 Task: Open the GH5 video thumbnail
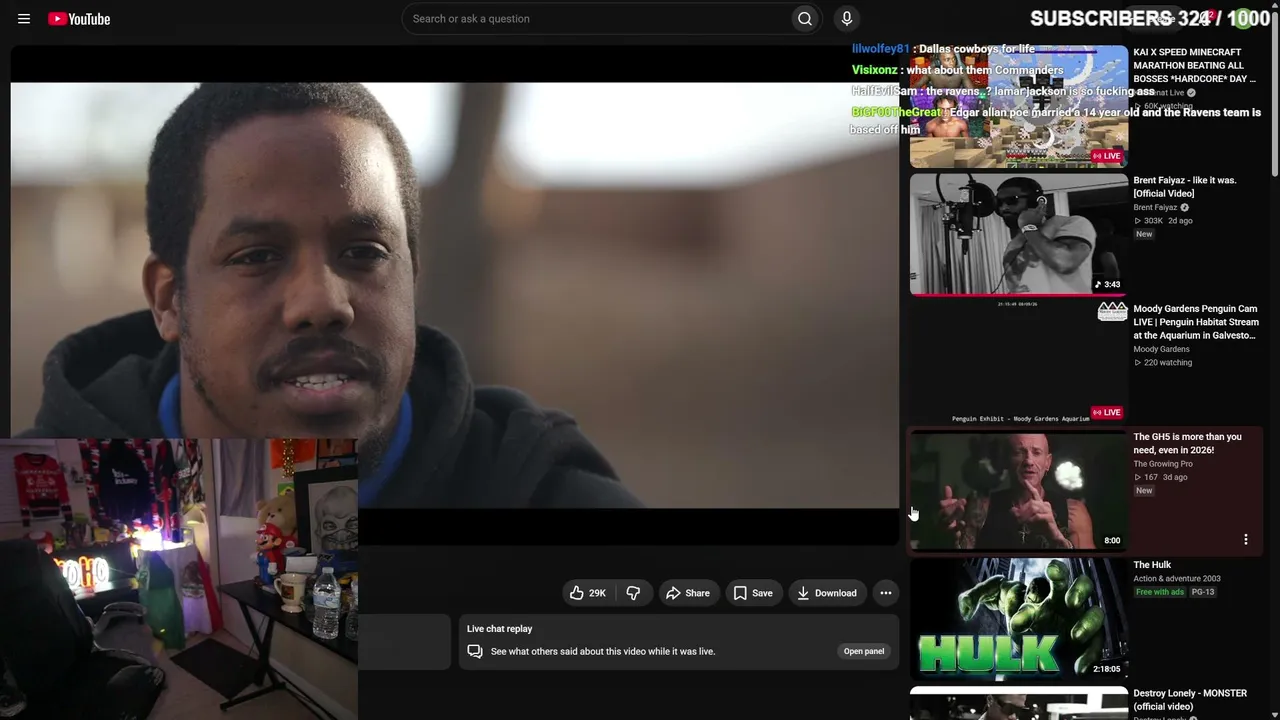point(1019,491)
